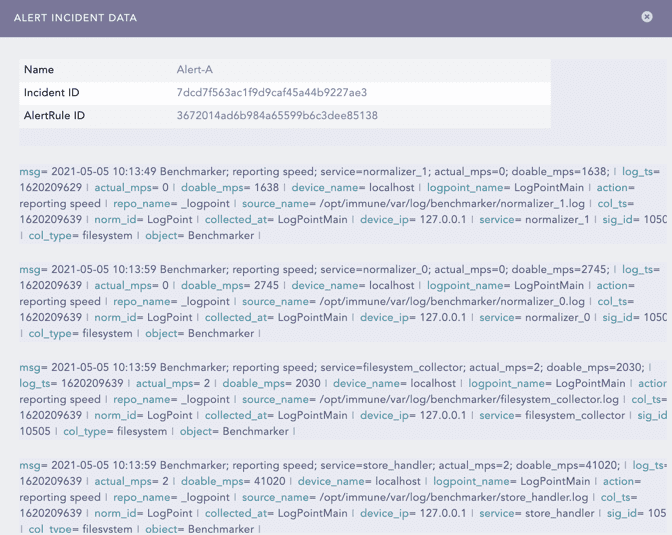This screenshot has width=672, height=535.
Task: Select the service value normalizer_1
Action: (x=558, y=219)
